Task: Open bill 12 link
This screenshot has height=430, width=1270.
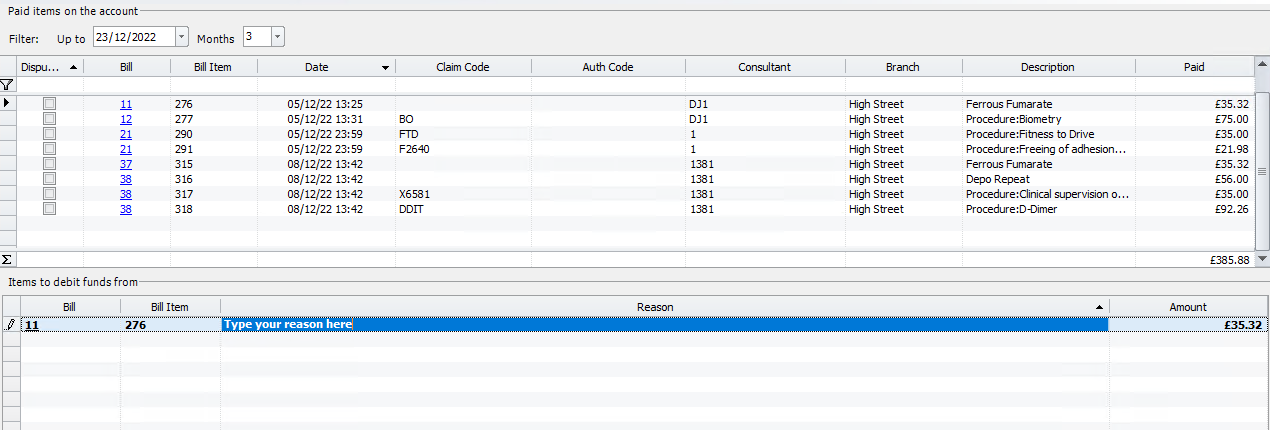Action: (126, 119)
